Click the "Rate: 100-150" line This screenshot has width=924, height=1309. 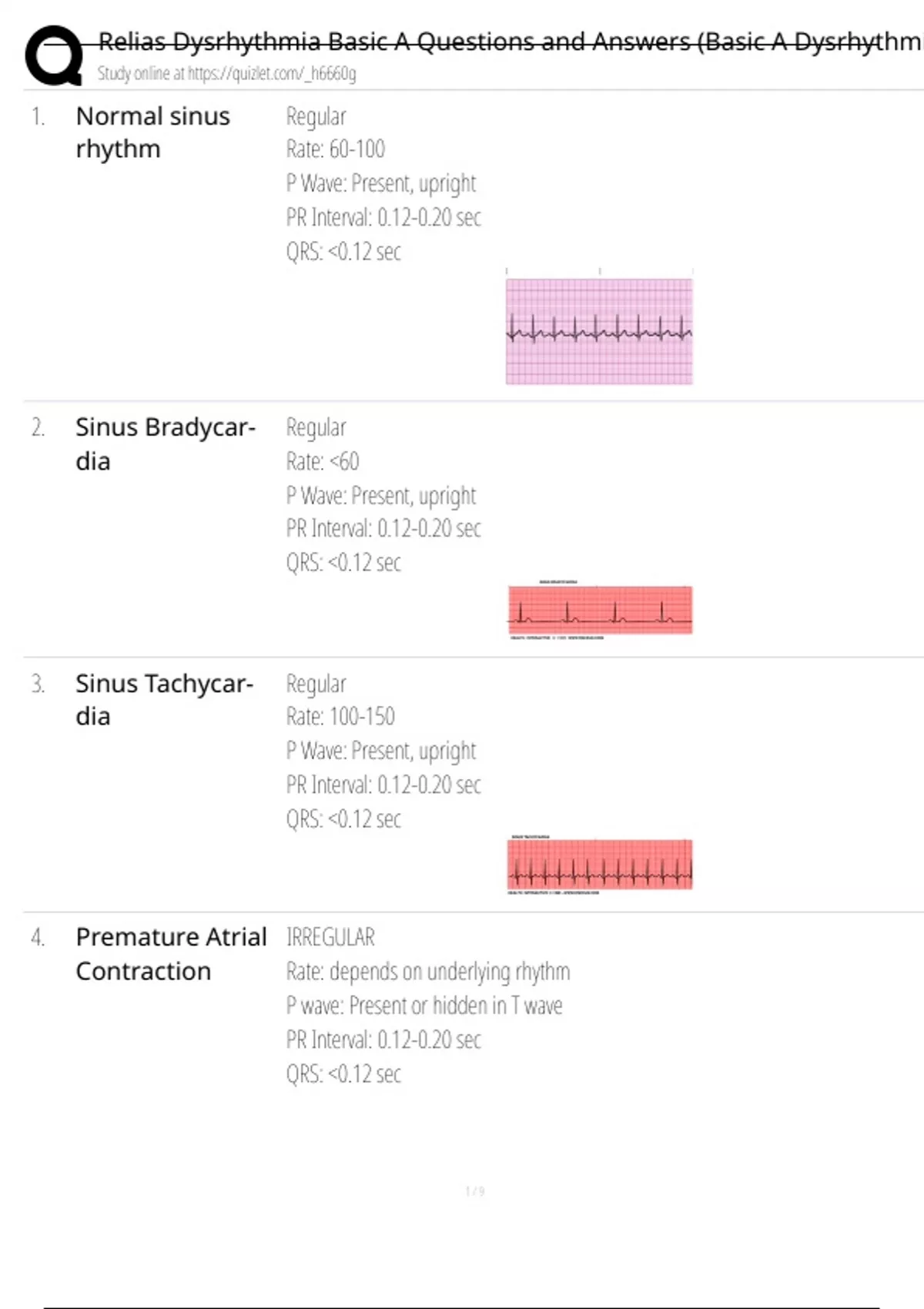tap(340, 717)
